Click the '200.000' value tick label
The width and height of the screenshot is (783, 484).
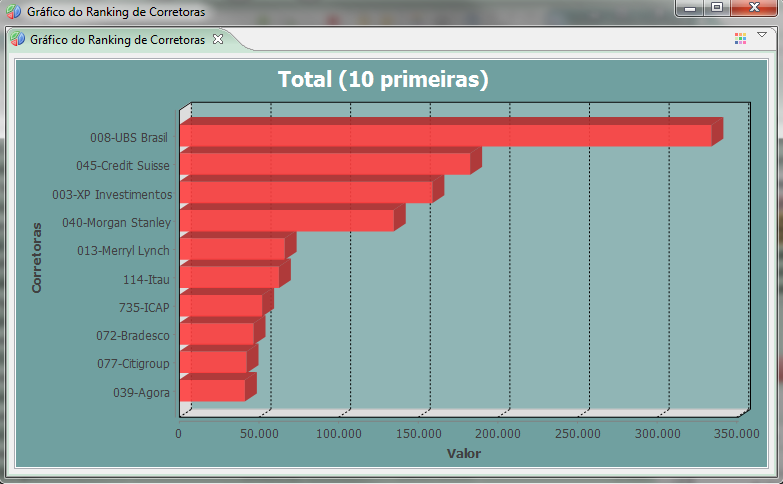(x=498, y=433)
